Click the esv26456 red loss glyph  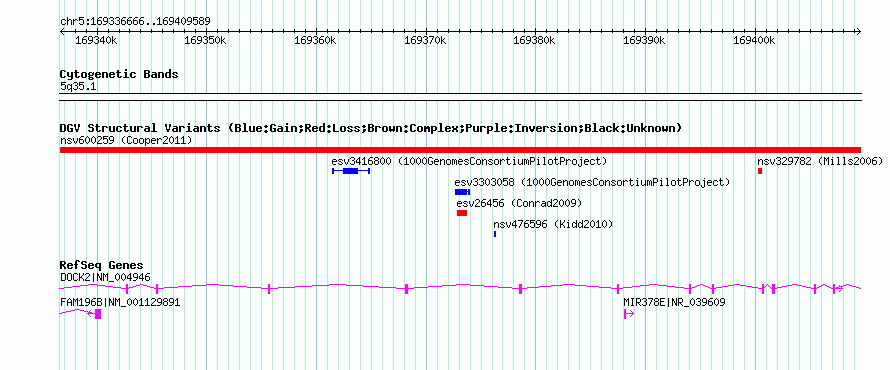(462, 213)
